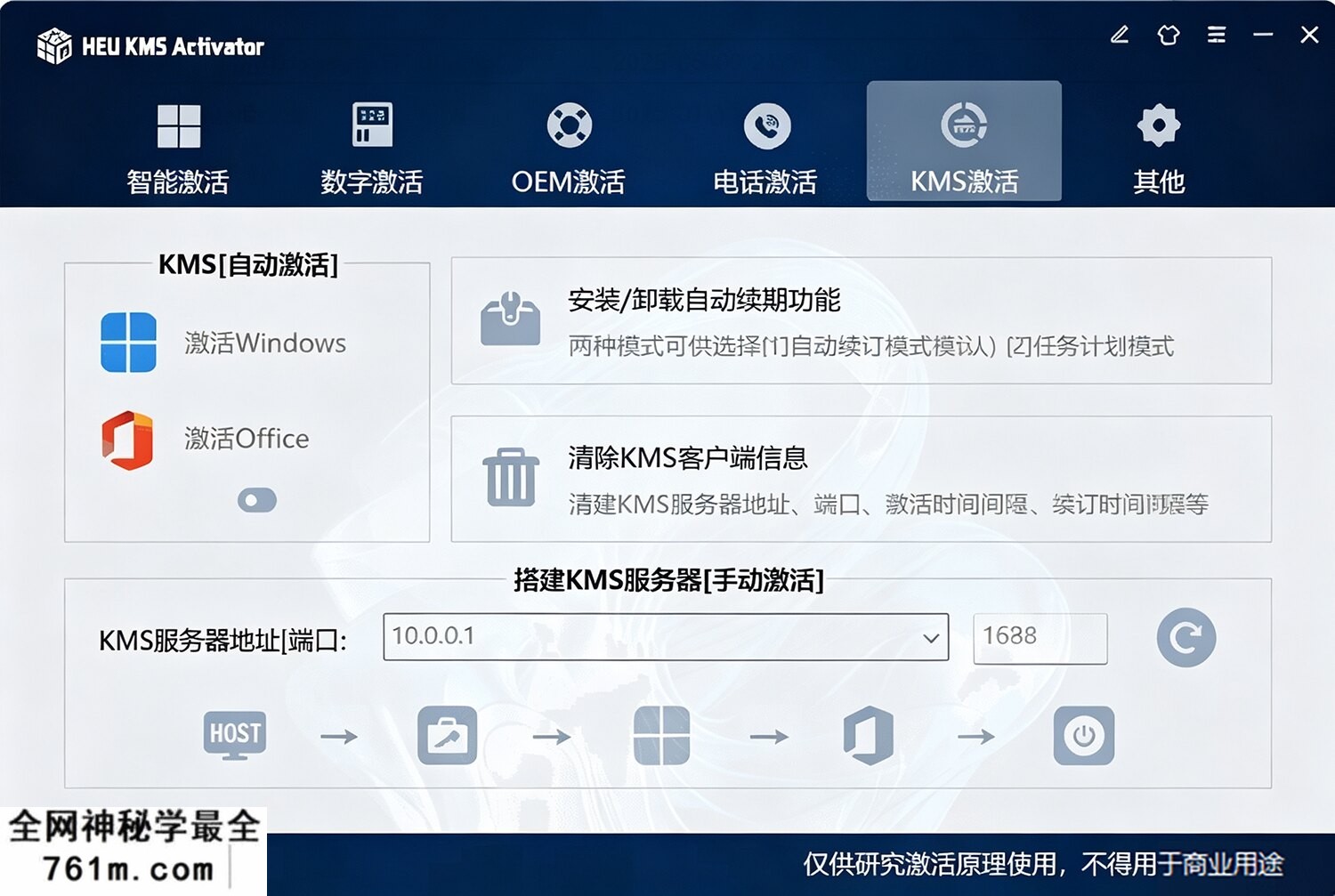
Task: Click the pencil edit icon in title bar
Action: [x=1120, y=35]
